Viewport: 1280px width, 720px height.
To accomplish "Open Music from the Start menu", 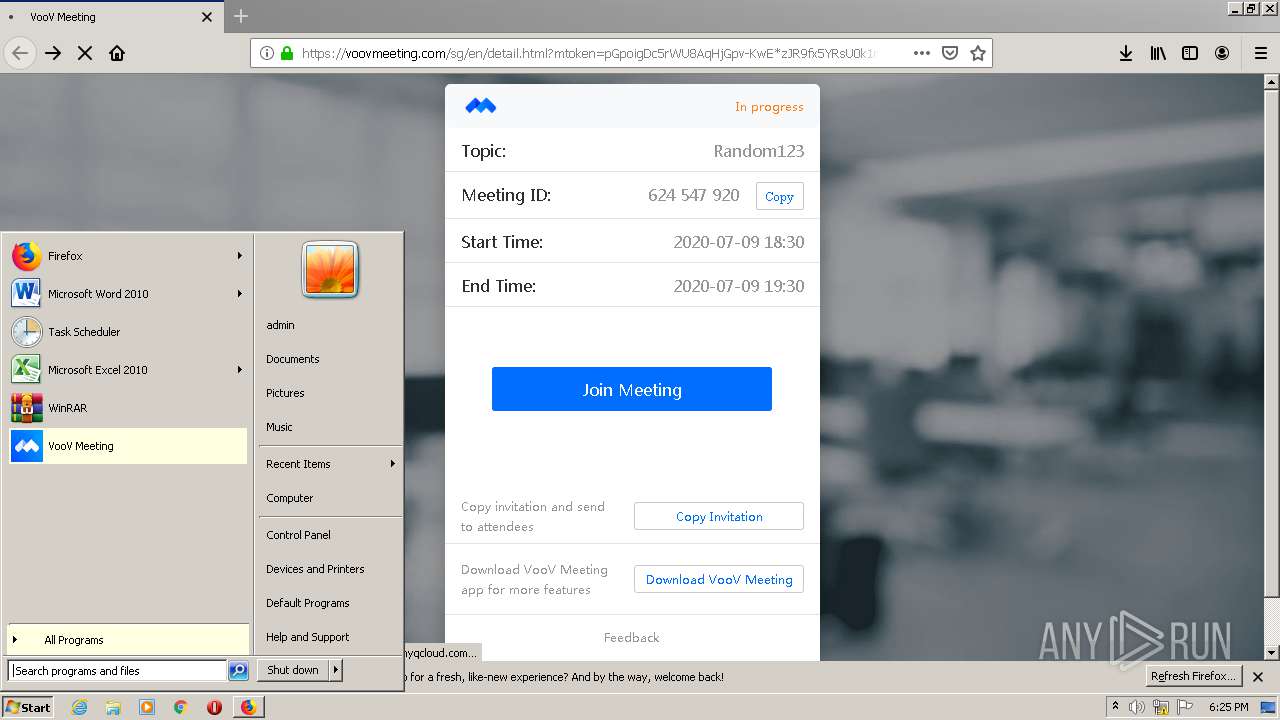I will [x=330, y=427].
